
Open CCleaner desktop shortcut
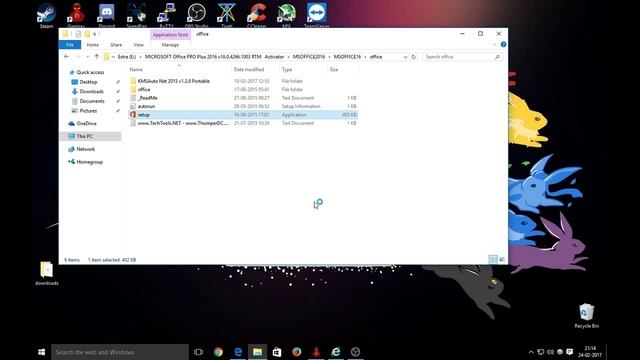(x=256, y=14)
